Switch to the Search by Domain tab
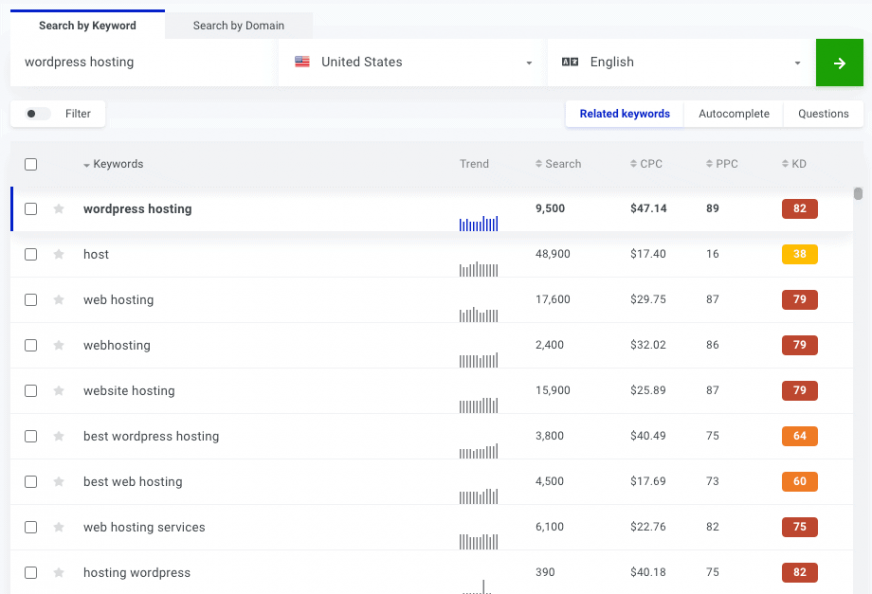The height and width of the screenshot is (594, 872). [x=238, y=26]
